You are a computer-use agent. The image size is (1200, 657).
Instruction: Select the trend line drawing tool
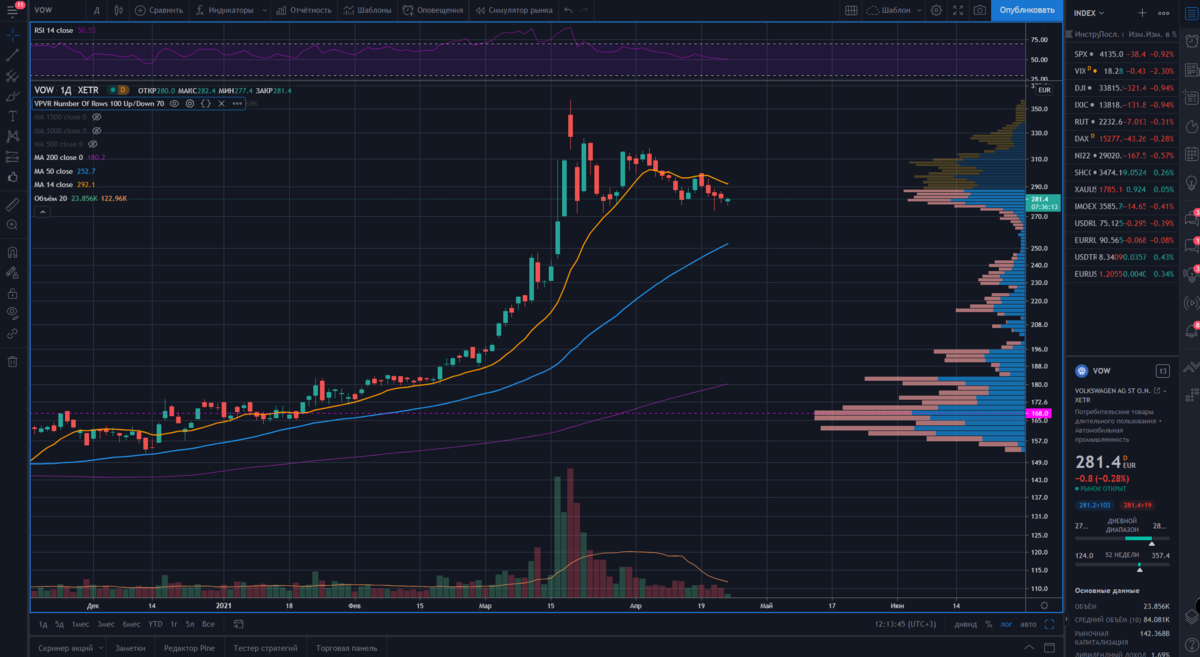click(13, 54)
